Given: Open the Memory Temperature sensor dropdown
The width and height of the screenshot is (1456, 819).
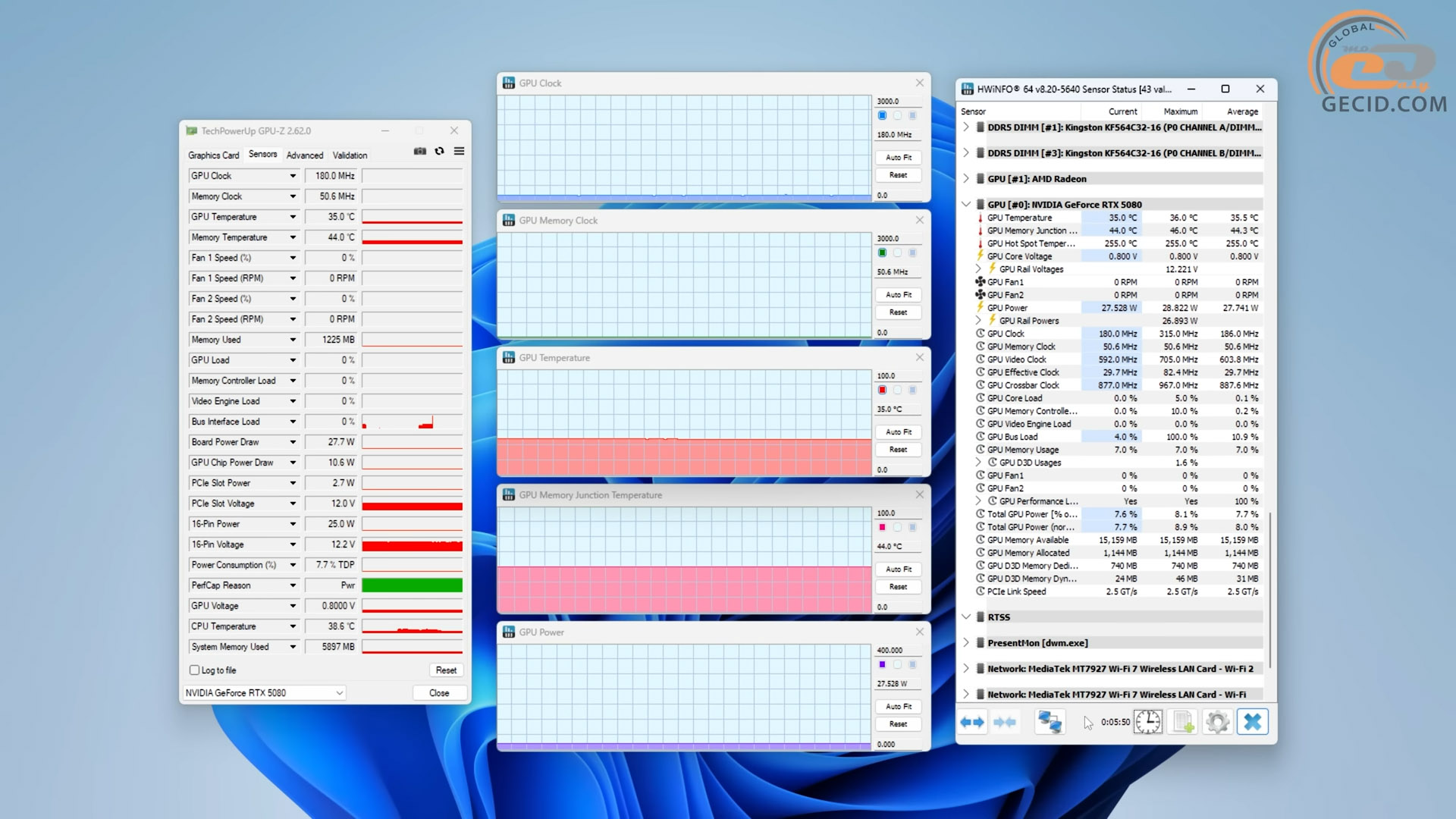Looking at the screenshot, I should [x=293, y=237].
